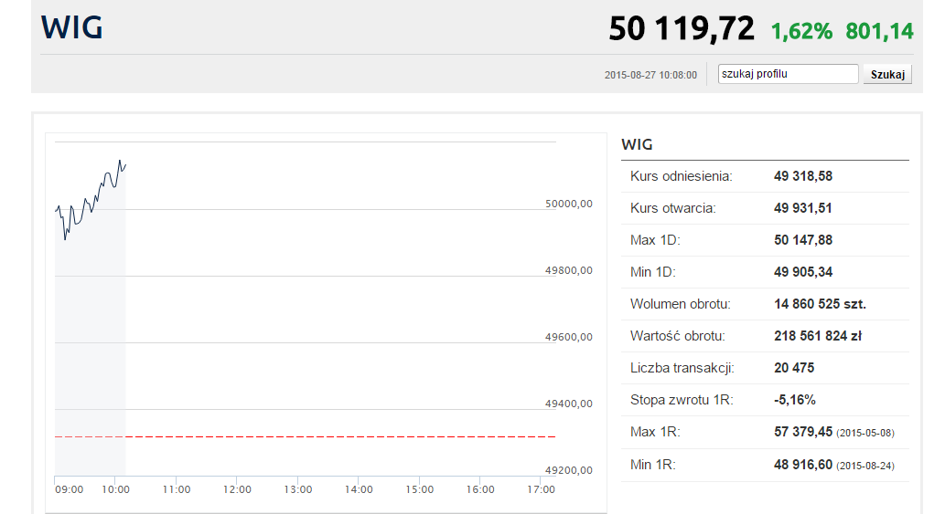
Task: Click the 13:00 label on time axis
Action: [x=298, y=489]
